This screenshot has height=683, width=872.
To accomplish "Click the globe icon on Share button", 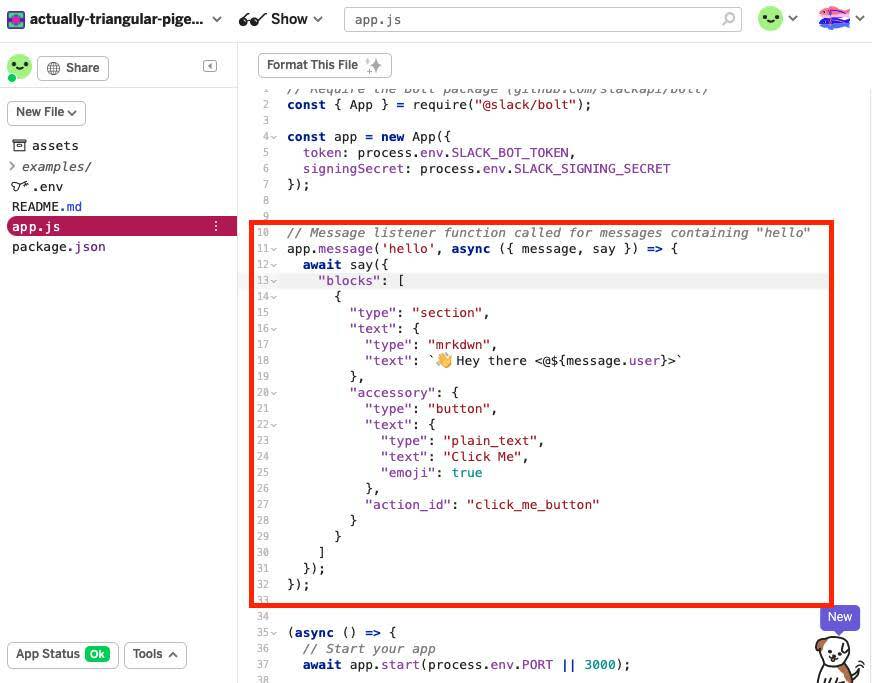I will [x=55, y=67].
